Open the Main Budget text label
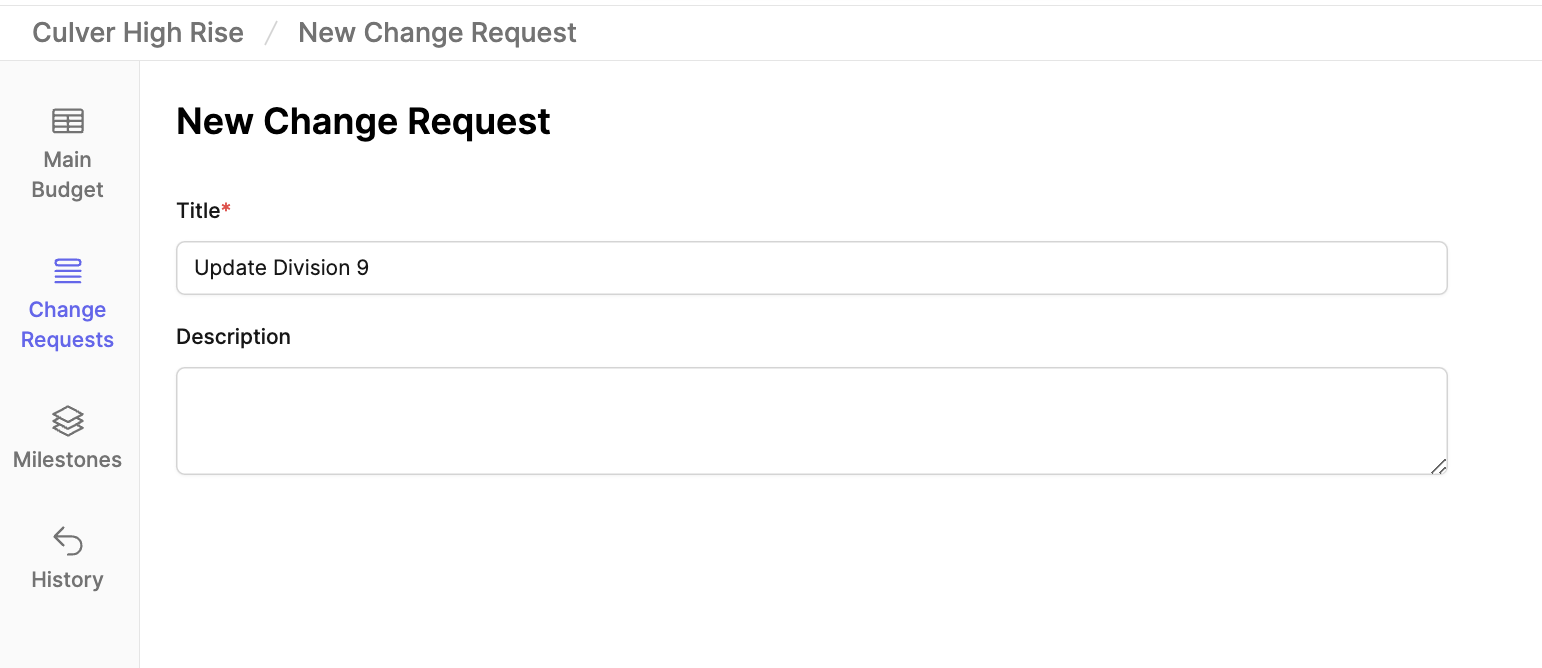This screenshot has height=668, width=1542. tap(67, 175)
